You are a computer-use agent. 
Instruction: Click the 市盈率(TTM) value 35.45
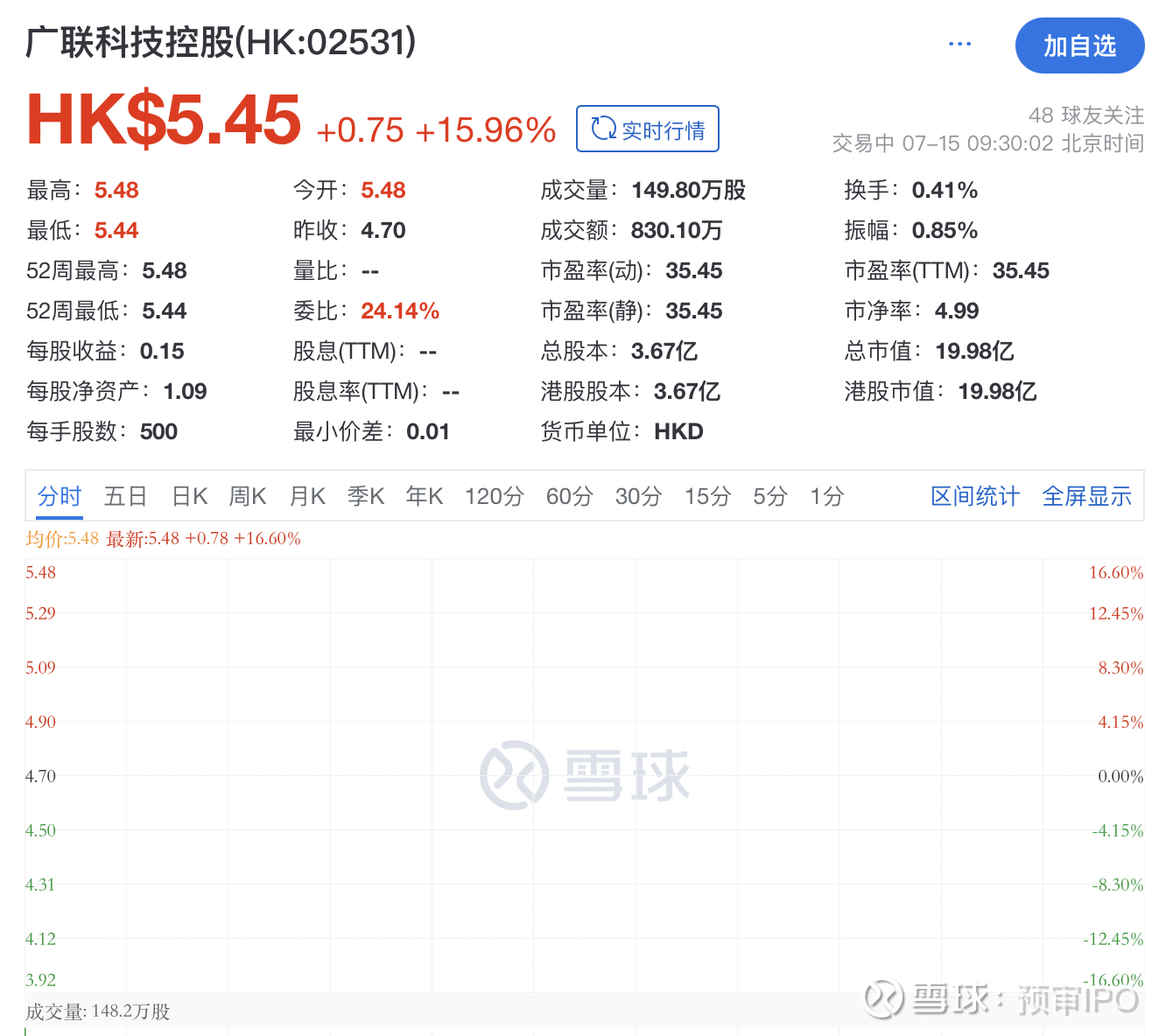[1021, 270]
